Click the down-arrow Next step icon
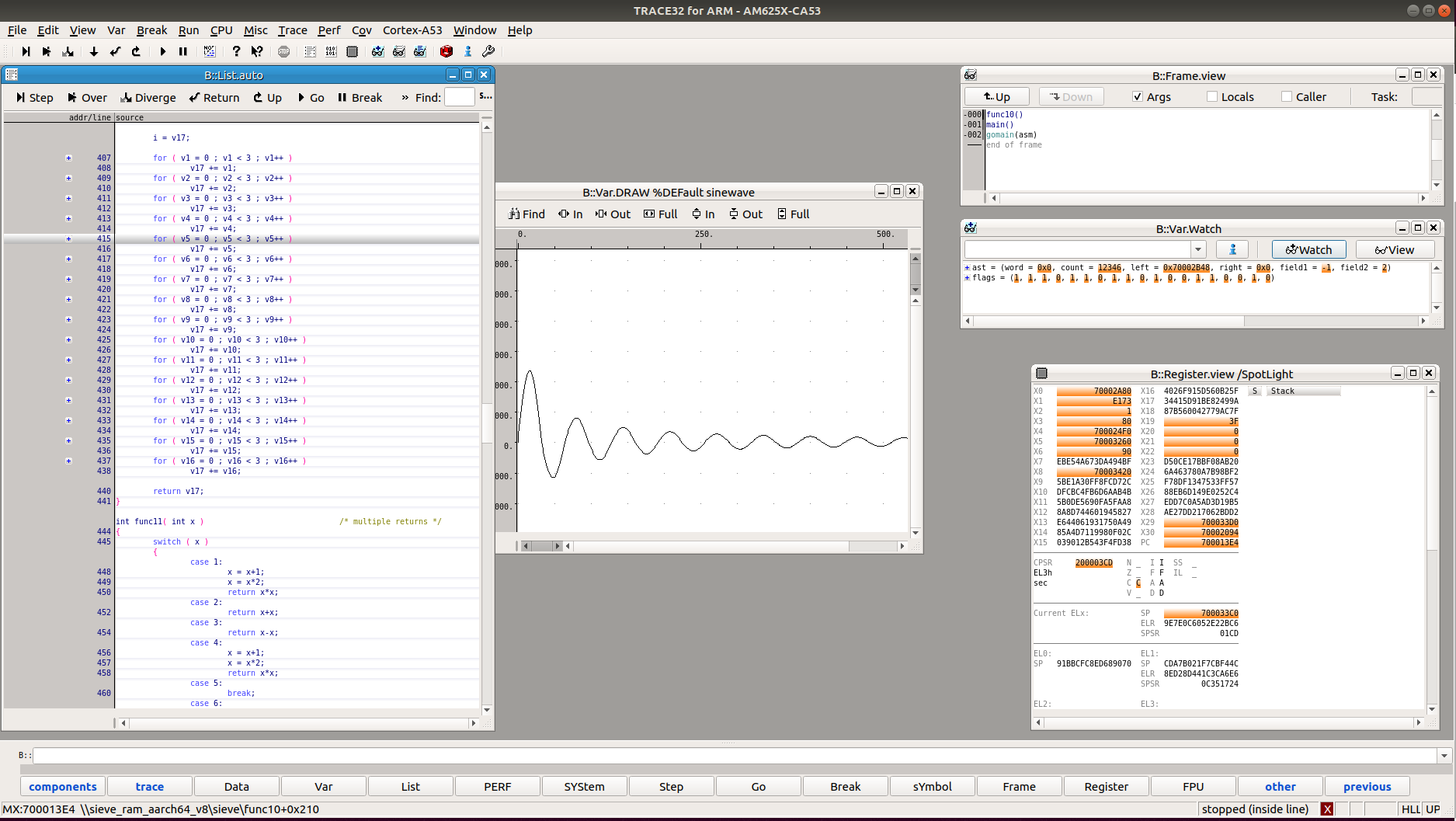Image resolution: width=1456 pixels, height=821 pixels. click(x=94, y=51)
